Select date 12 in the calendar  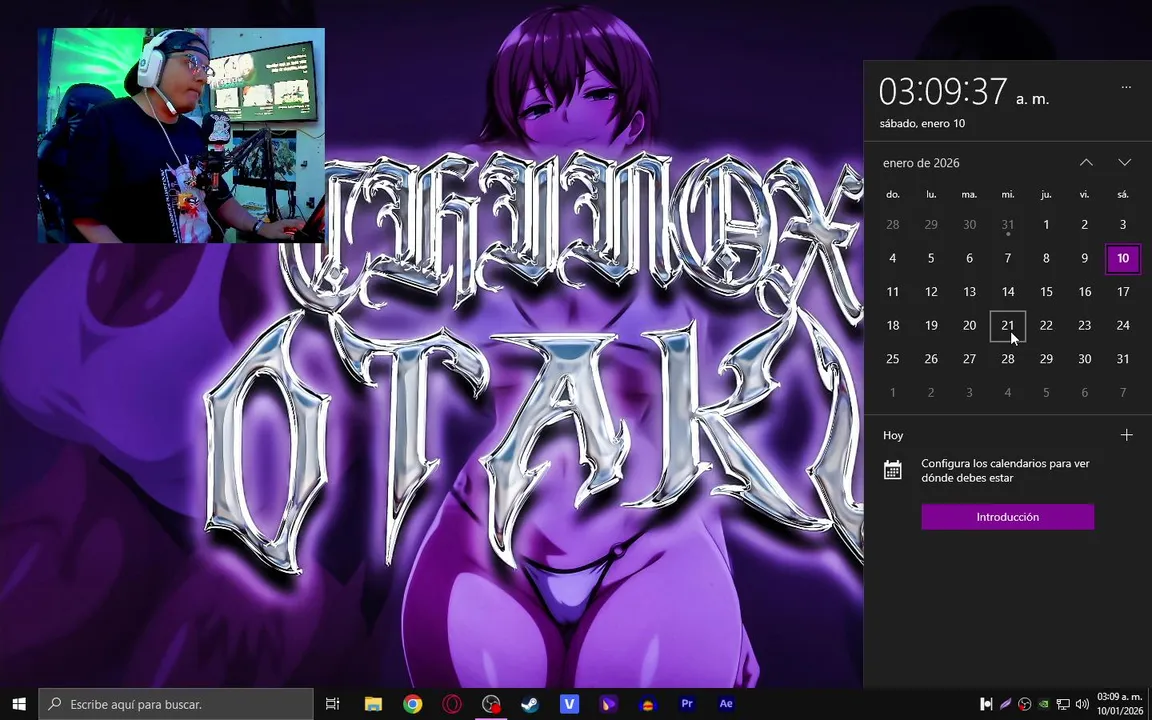click(x=931, y=292)
